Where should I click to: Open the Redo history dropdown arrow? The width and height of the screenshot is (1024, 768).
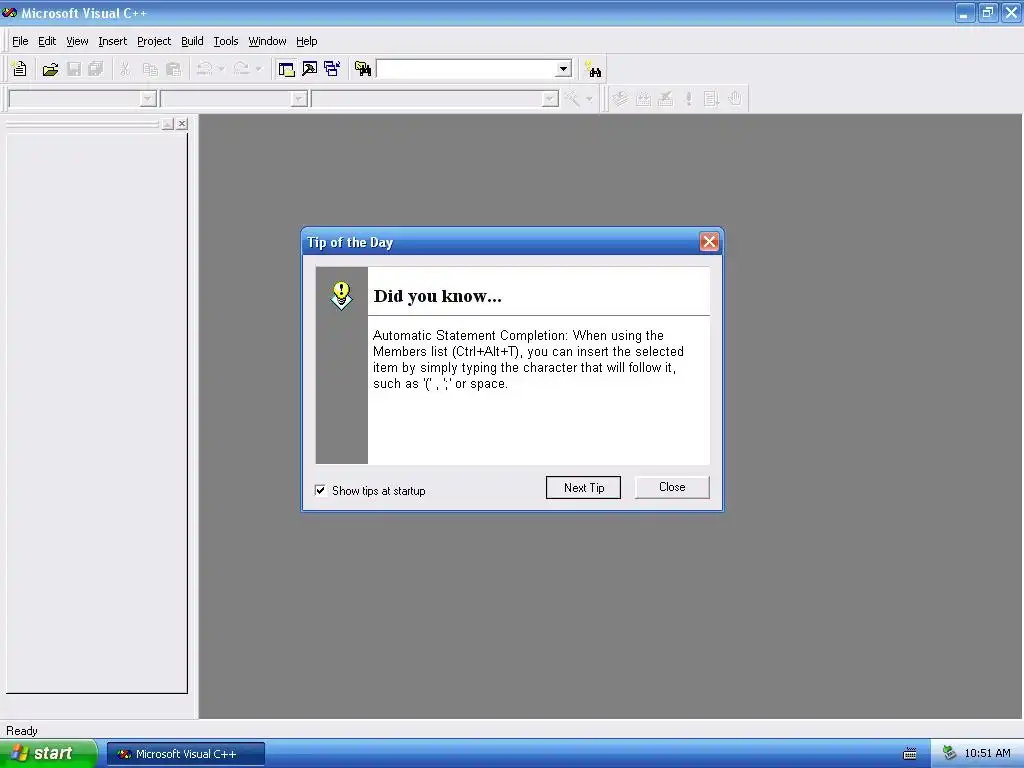pyautogui.click(x=259, y=69)
